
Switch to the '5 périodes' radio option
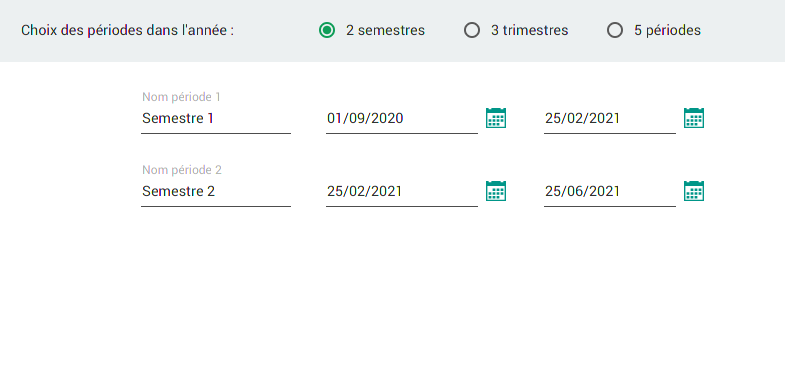pos(615,31)
